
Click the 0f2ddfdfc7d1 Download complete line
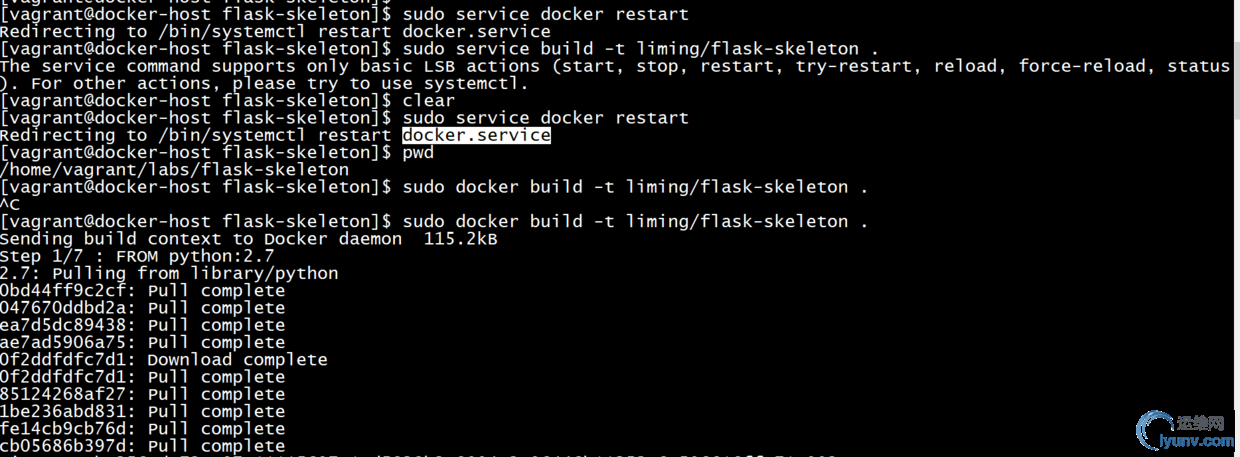(164, 360)
